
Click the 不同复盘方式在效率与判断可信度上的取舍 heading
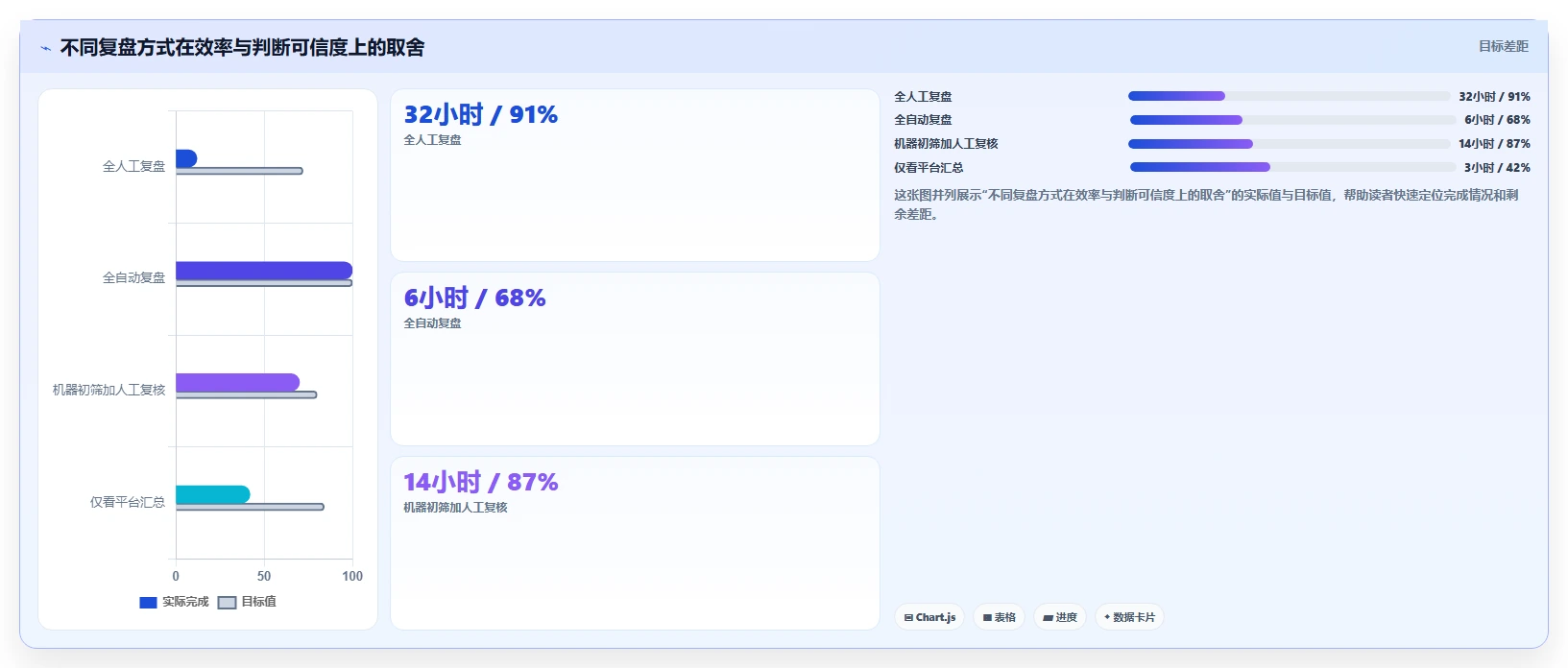pyautogui.click(x=242, y=48)
